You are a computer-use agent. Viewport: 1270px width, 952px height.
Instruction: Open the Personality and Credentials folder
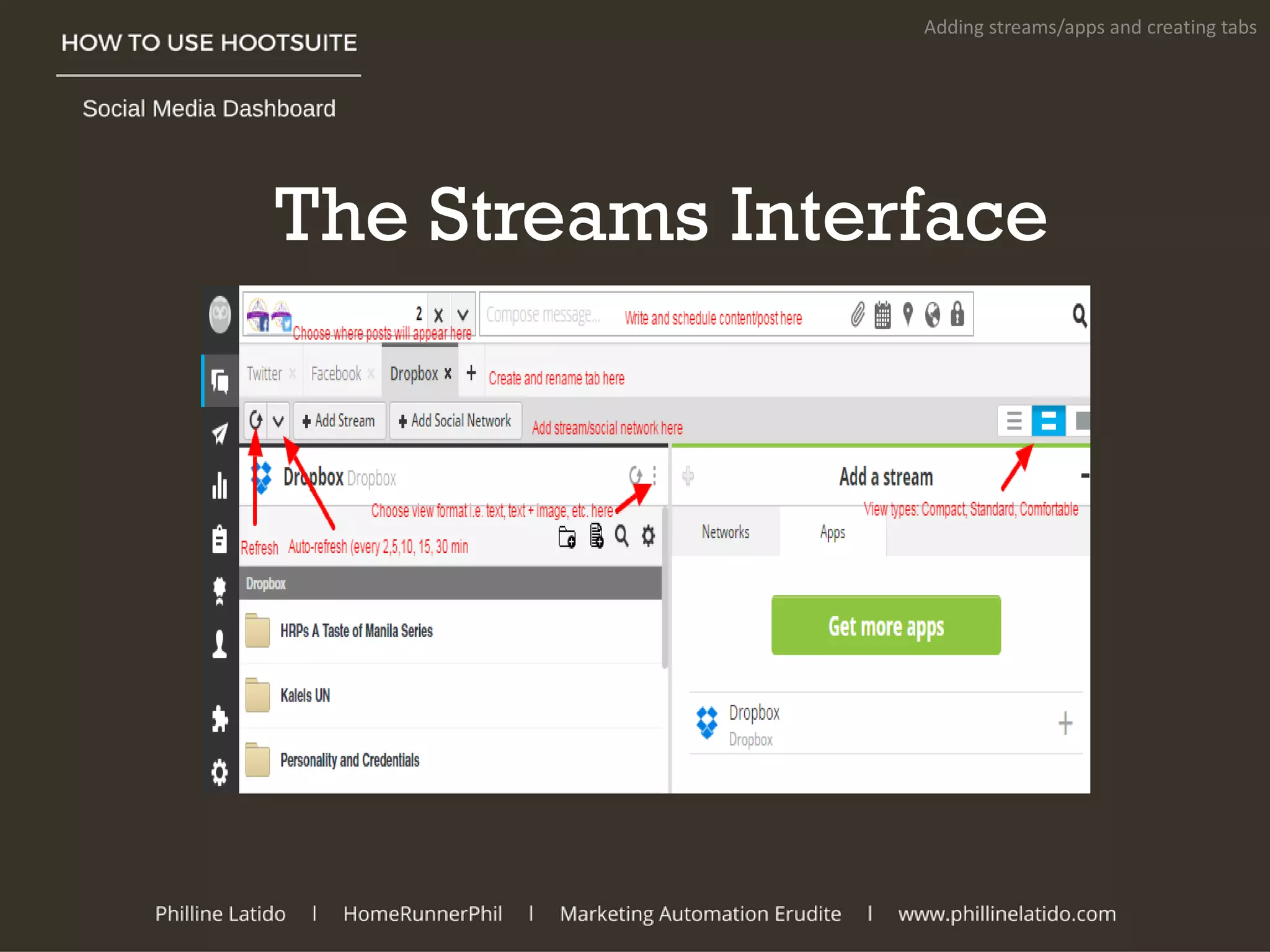(x=450, y=760)
